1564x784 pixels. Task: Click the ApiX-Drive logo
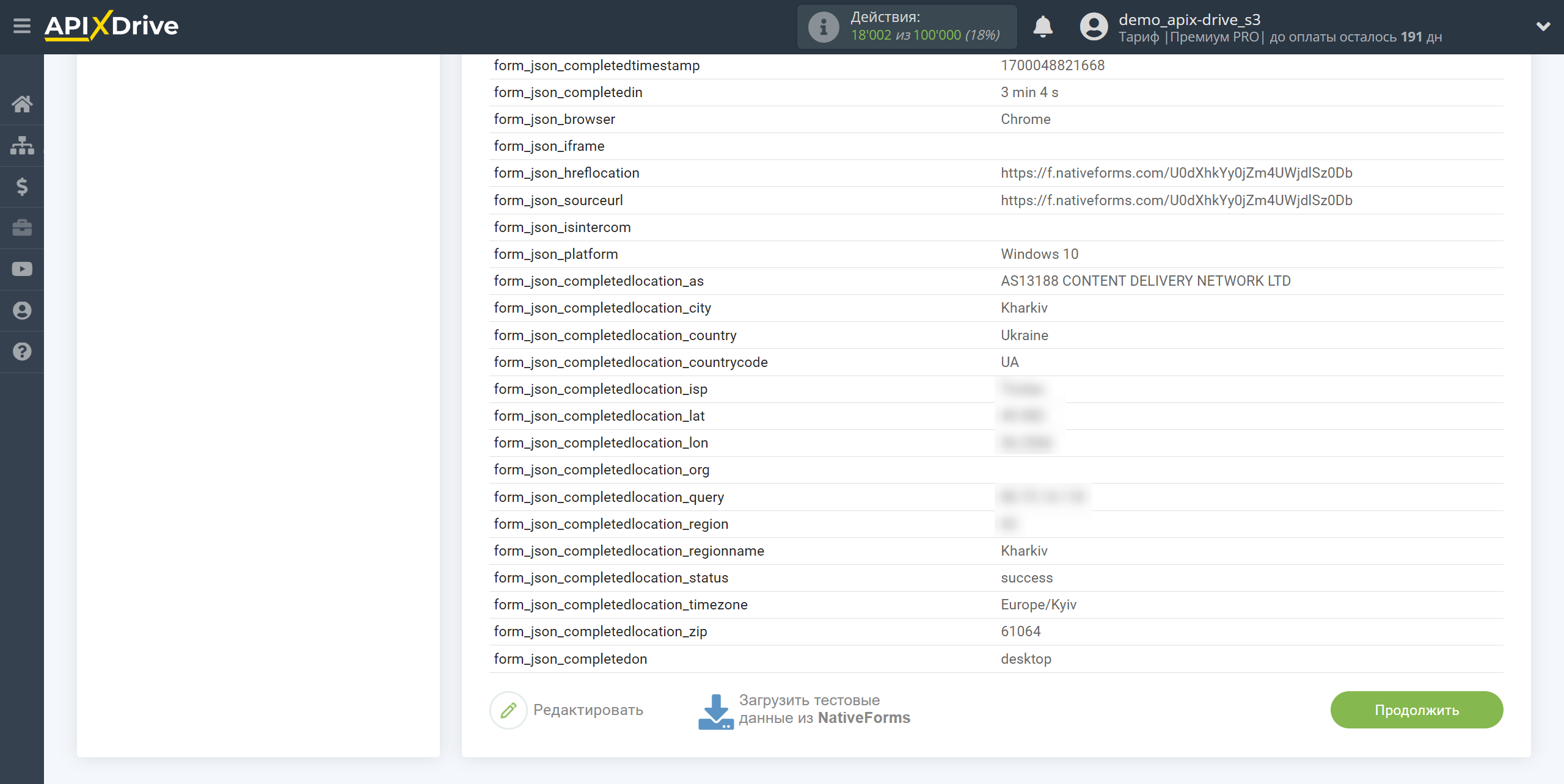(111, 26)
